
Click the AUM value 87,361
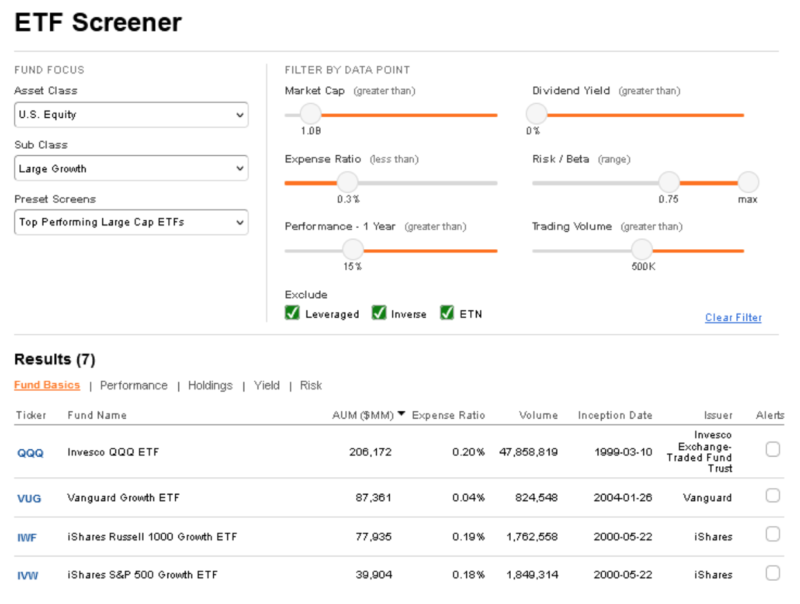(373, 497)
